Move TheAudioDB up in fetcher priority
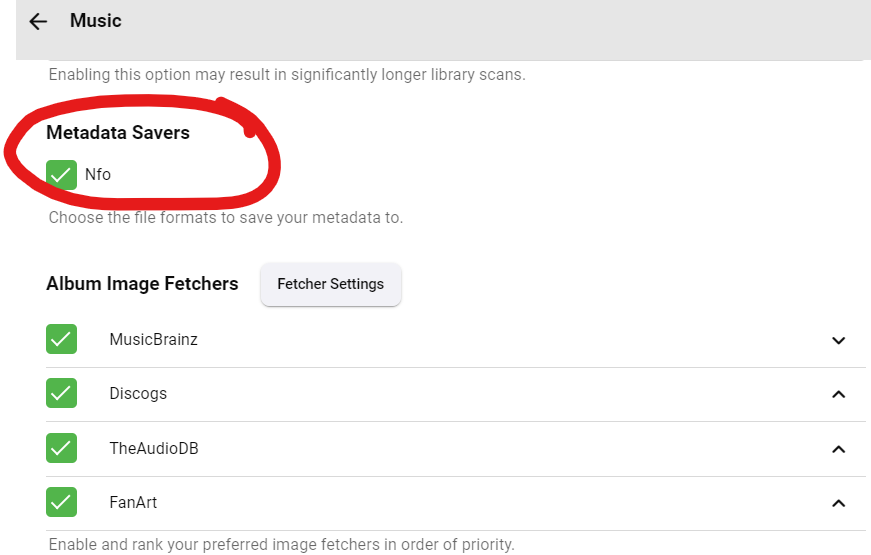The image size is (871, 555). point(838,449)
